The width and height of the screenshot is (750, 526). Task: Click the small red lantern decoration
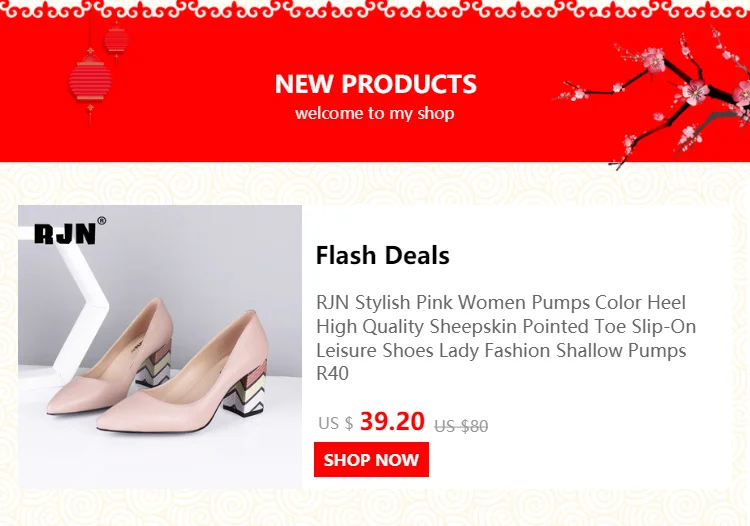[117, 40]
